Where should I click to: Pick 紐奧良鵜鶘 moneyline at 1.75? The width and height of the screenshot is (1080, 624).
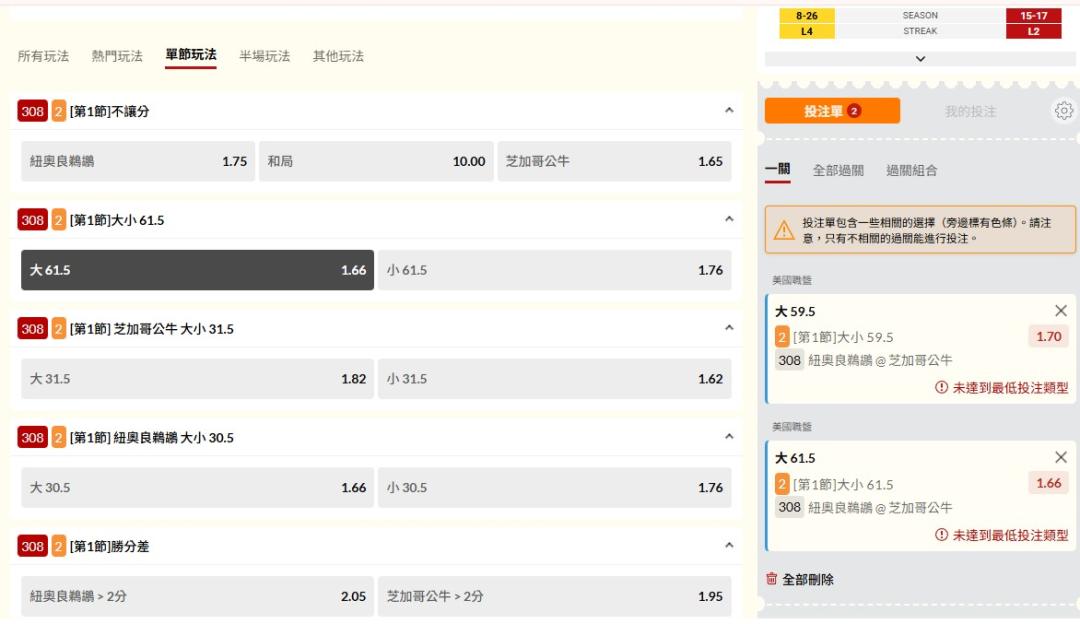(x=138, y=161)
